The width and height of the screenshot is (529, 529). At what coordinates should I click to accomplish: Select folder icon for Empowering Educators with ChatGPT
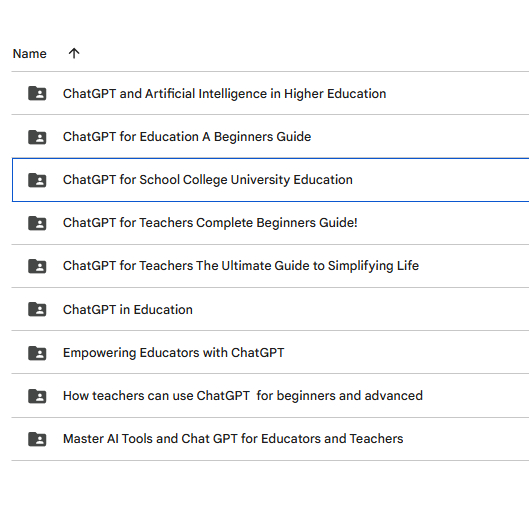(x=37, y=353)
